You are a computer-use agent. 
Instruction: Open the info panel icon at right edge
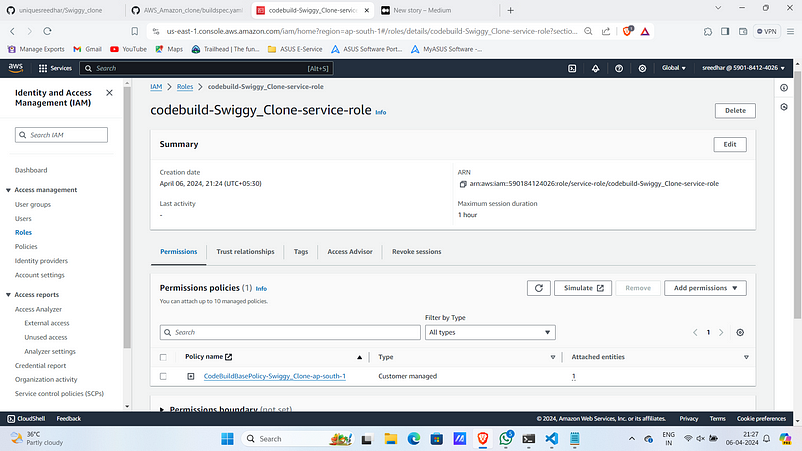(x=784, y=88)
